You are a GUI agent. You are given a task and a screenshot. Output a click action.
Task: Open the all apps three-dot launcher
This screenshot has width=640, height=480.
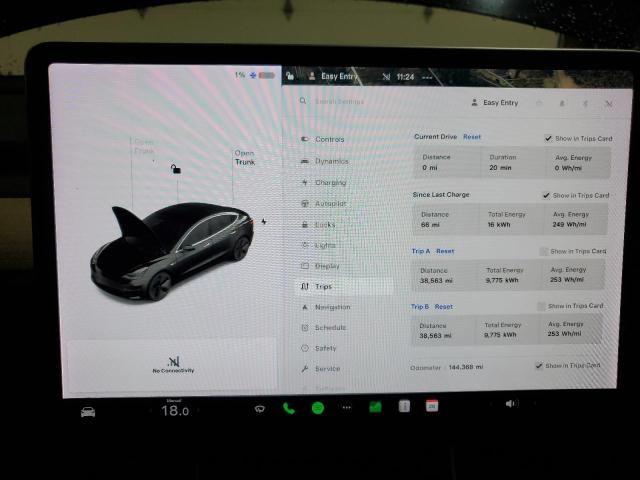[x=347, y=407]
